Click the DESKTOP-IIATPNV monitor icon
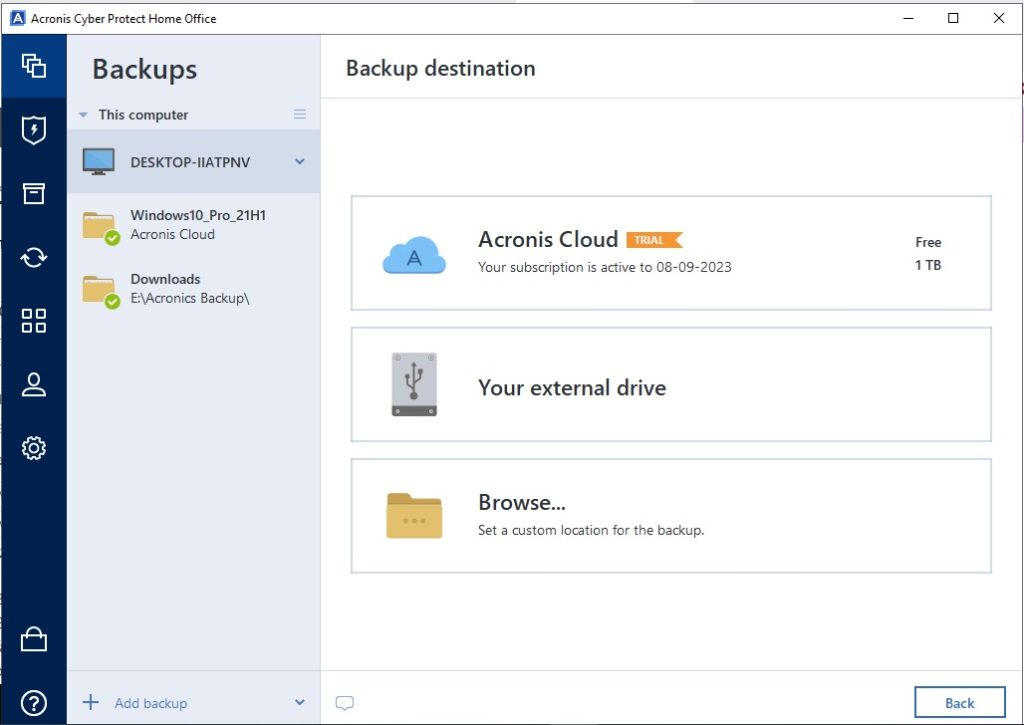 click(99, 161)
